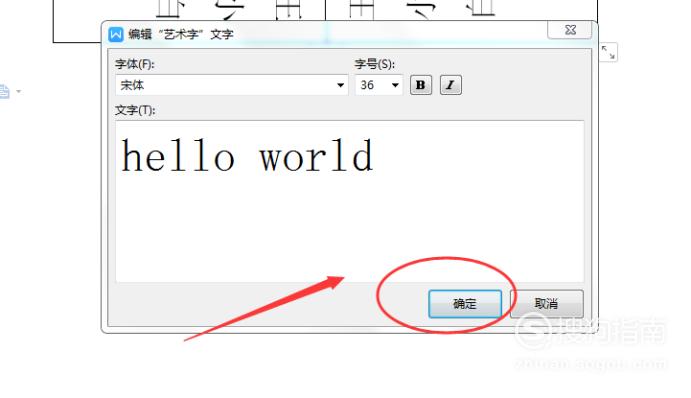Open the small arrow next to document icon
Viewport: 691px width, 398px height.
(19, 92)
